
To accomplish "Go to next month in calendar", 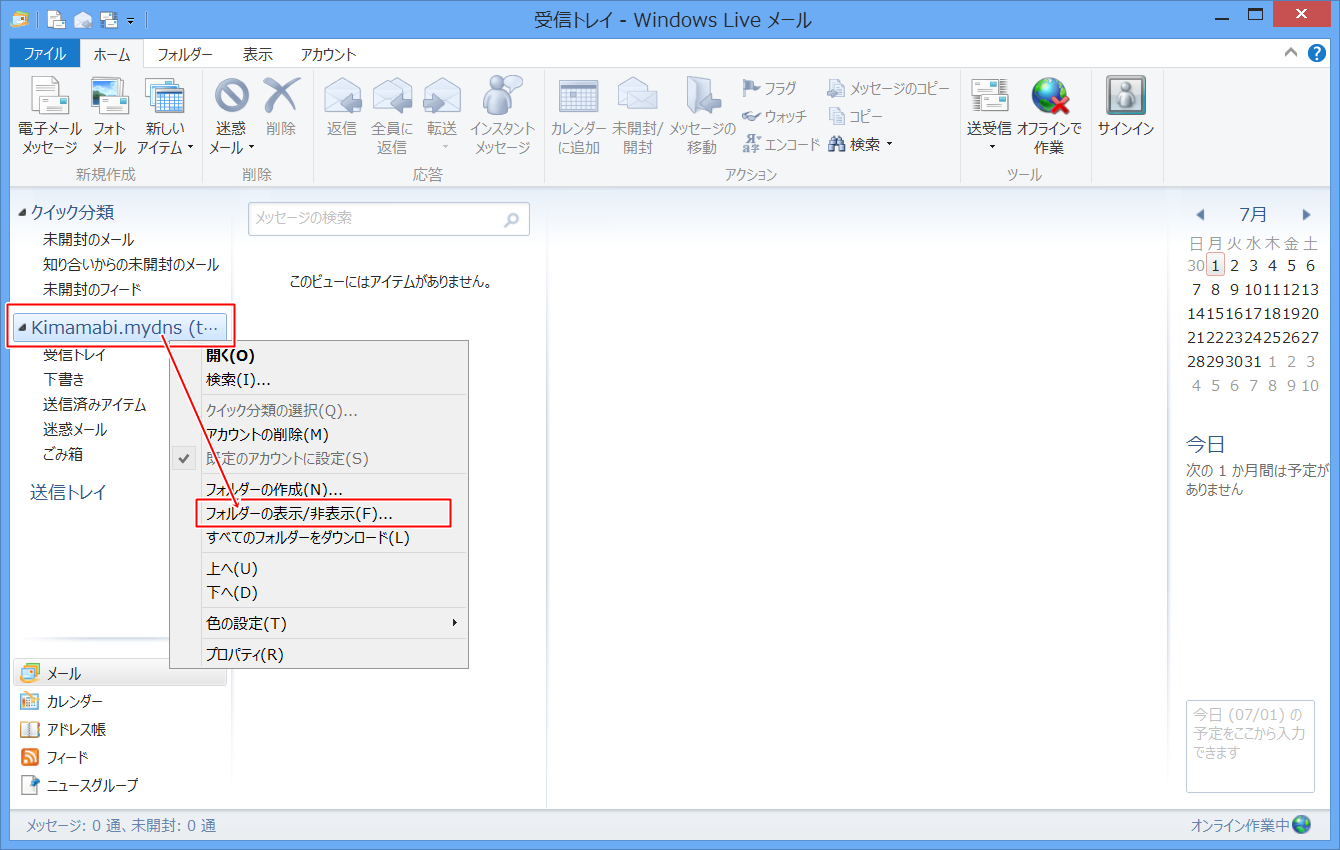I will (x=1306, y=215).
